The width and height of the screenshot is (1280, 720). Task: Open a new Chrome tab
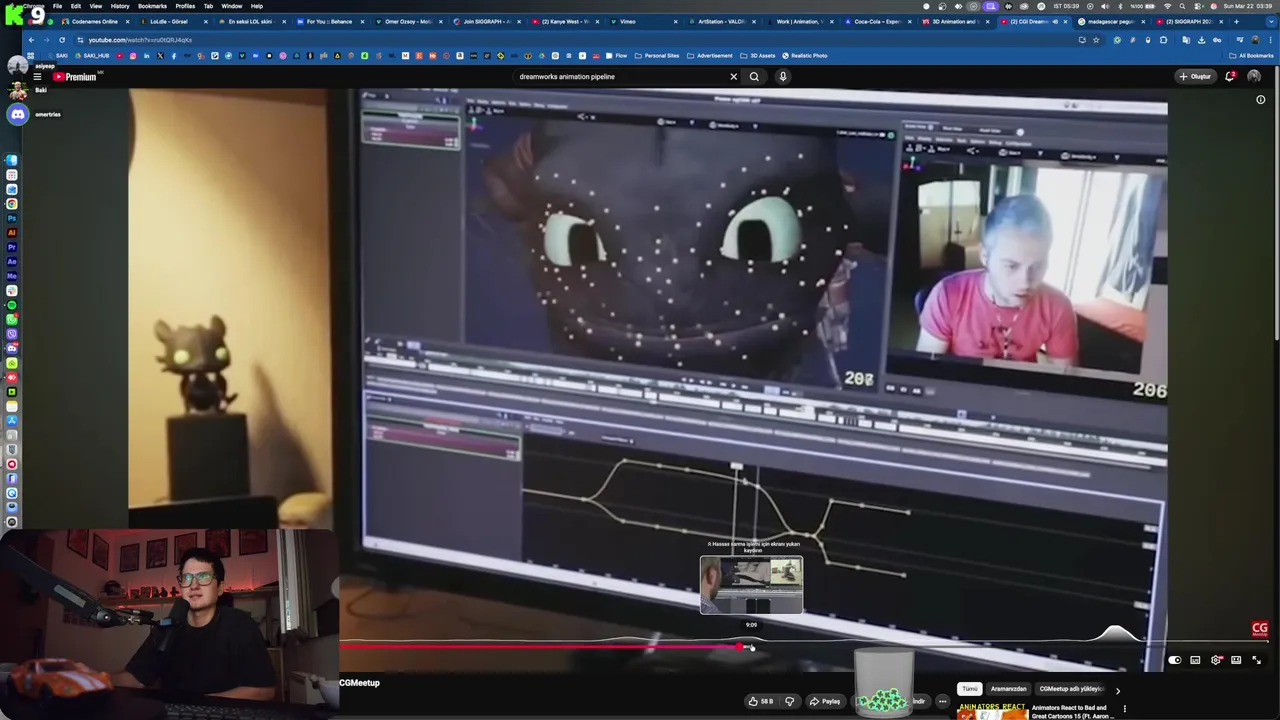pyautogui.click(x=1236, y=21)
